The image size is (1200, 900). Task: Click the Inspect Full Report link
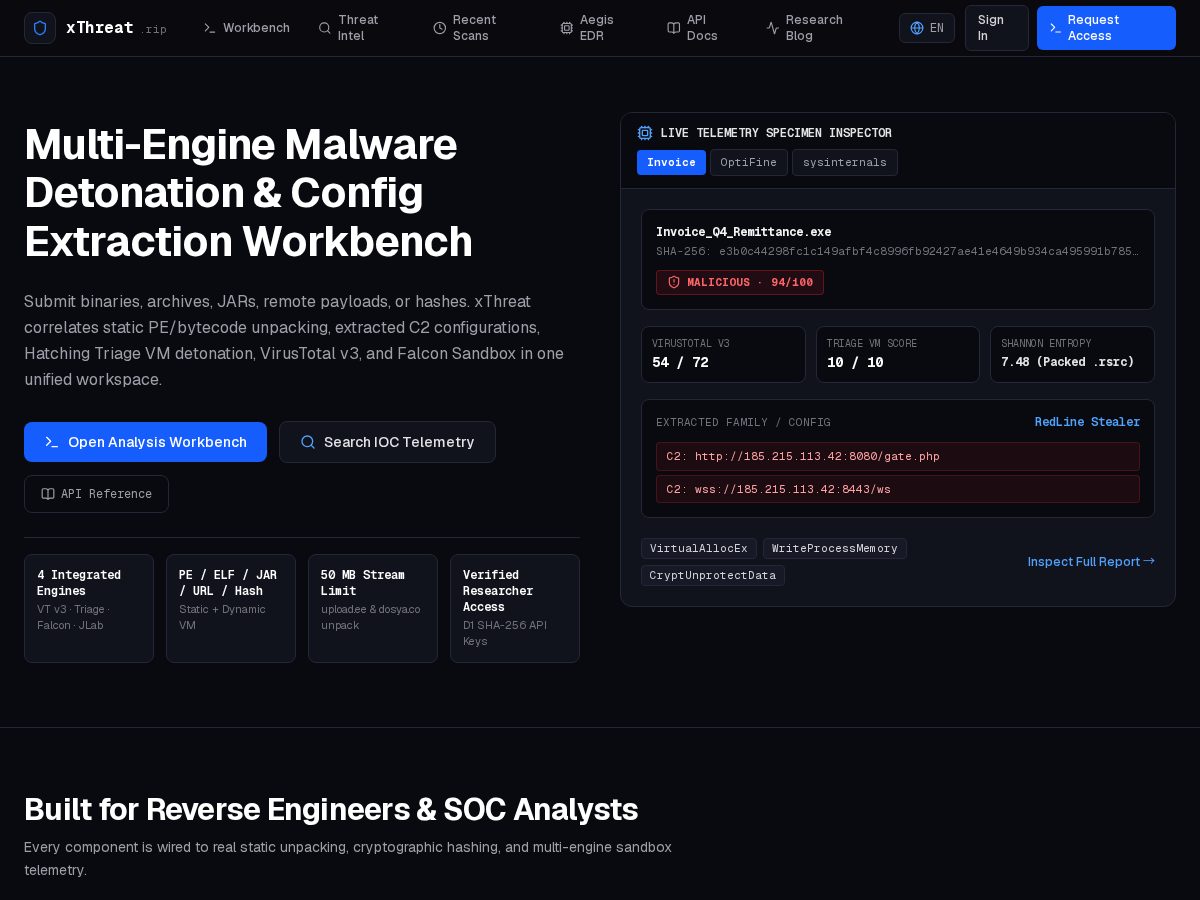[1091, 562]
